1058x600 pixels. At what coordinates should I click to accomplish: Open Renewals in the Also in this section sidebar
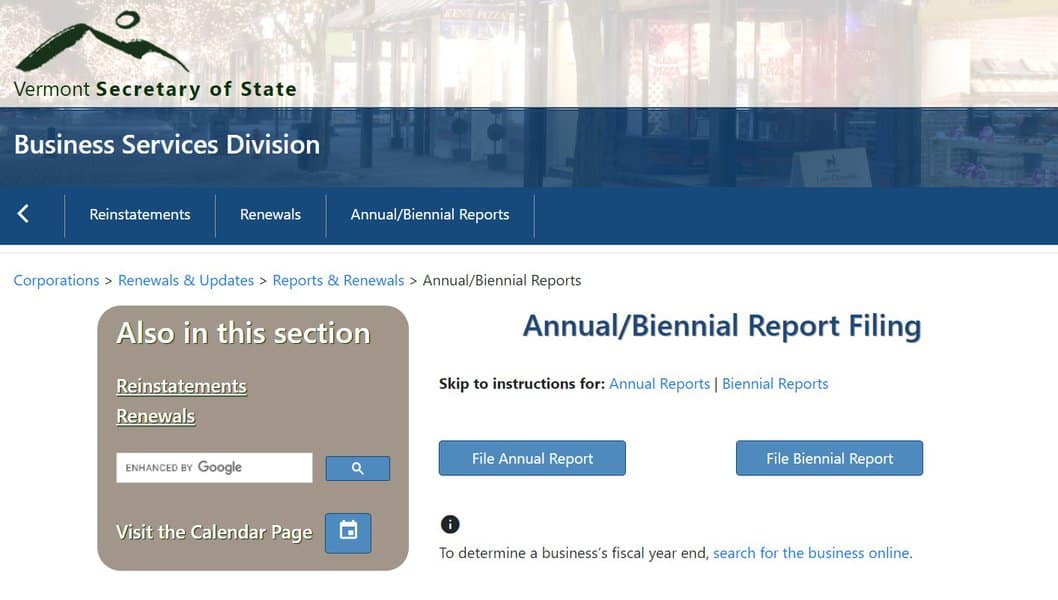pos(155,416)
